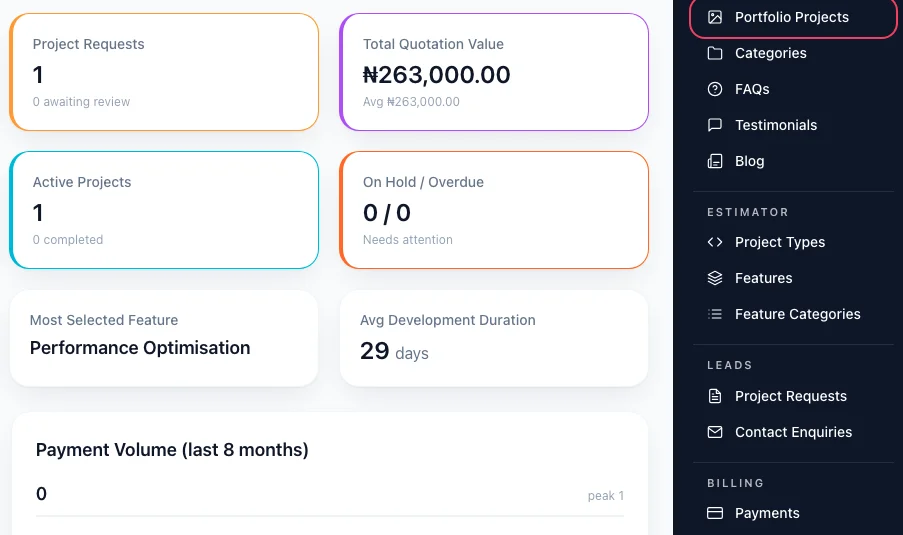Image resolution: width=903 pixels, height=535 pixels.
Task: Click the LEADS section header
Action: tap(730, 365)
